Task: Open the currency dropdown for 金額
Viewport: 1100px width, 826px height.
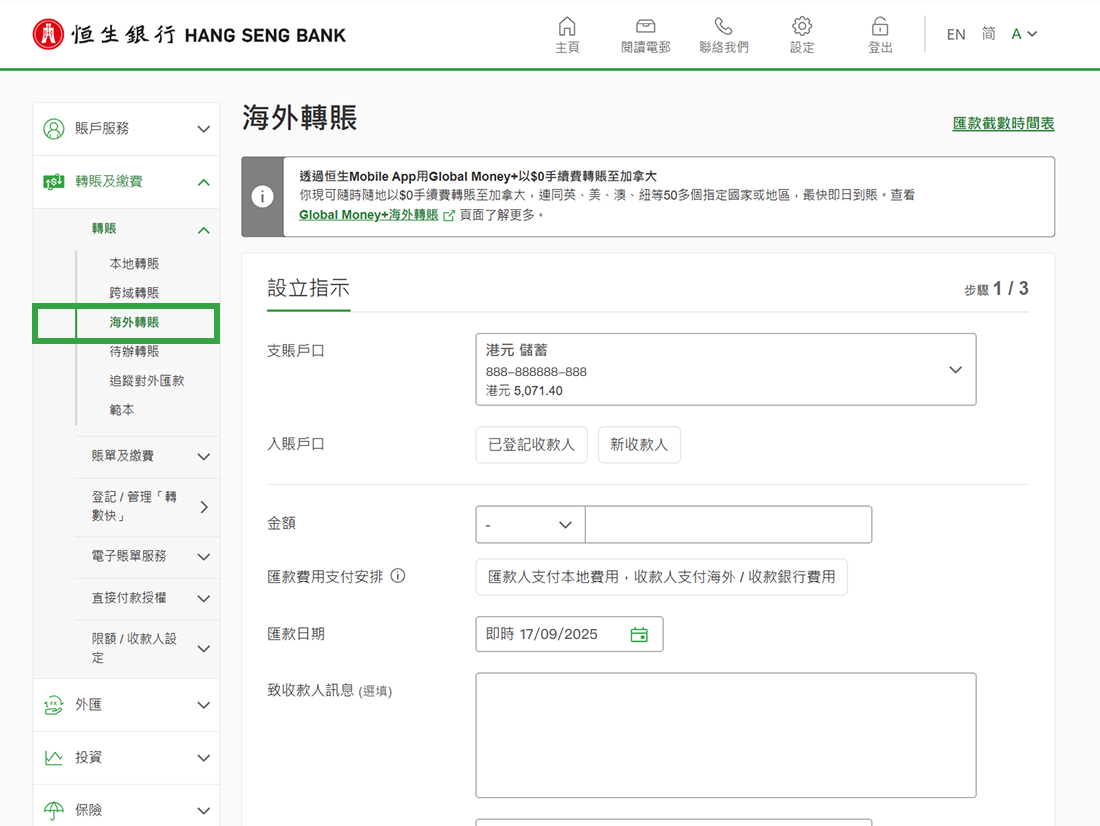Action: pyautogui.click(x=530, y=525)
